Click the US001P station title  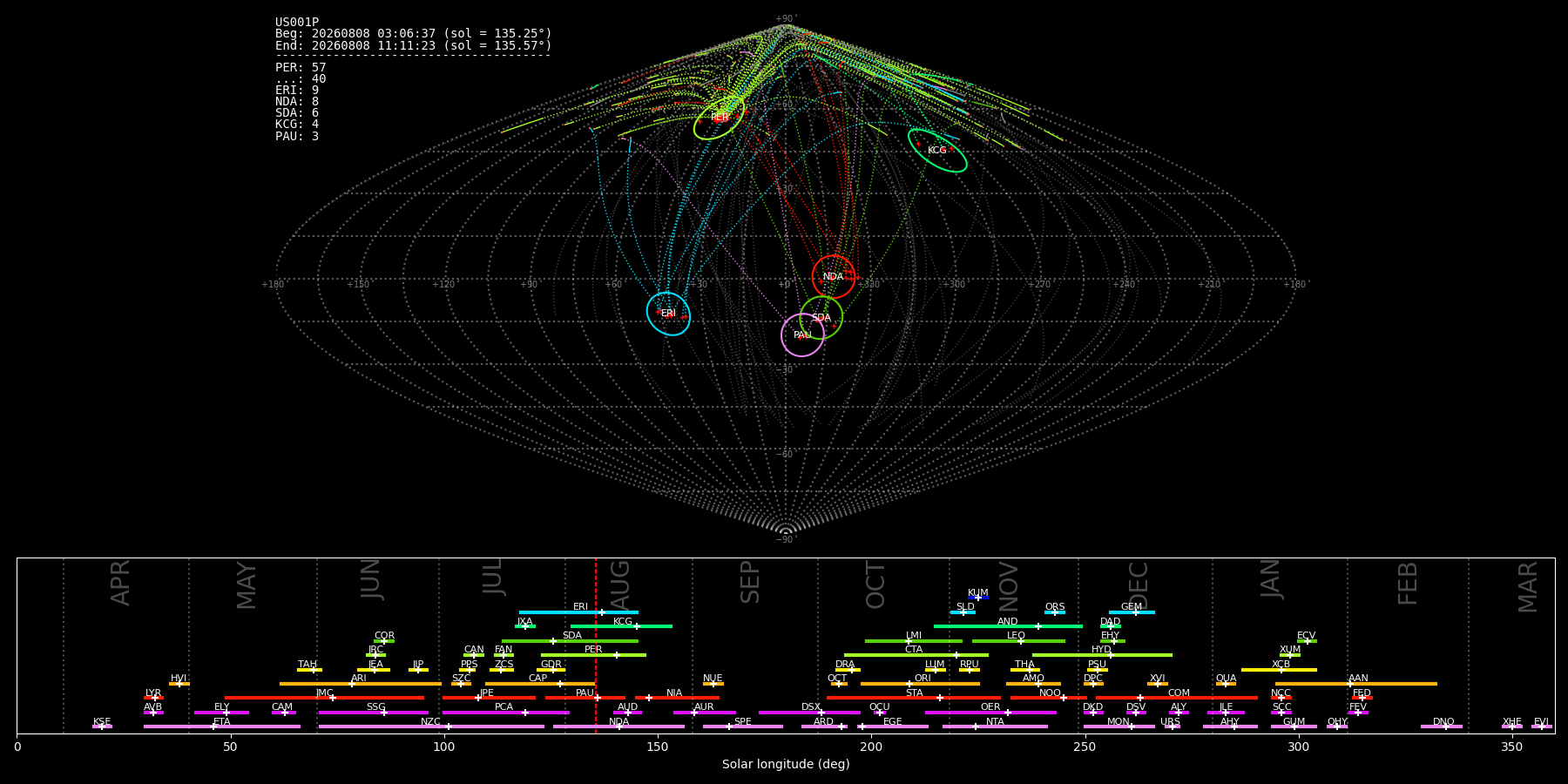tap(297, 23)
